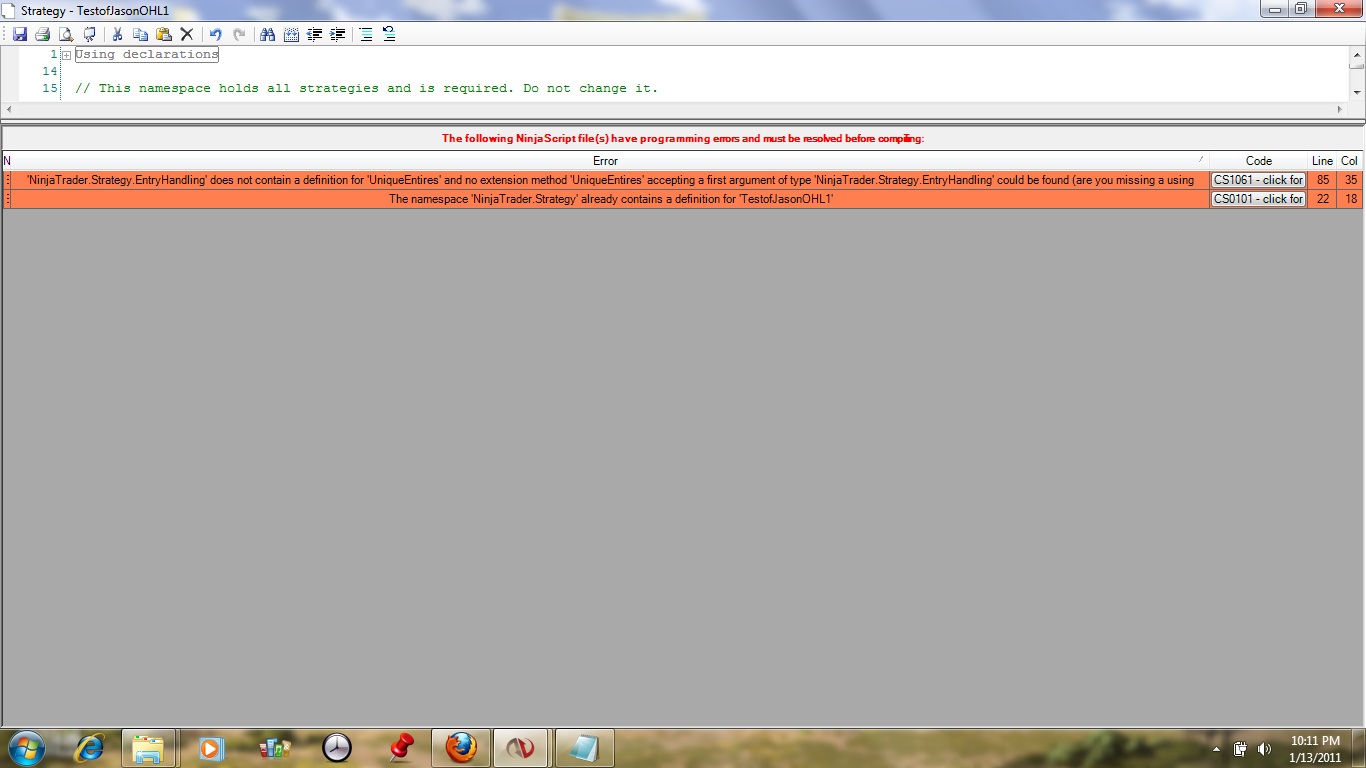The image size is (1366, 768).
Task: Click line number 22 in the error list
Action: coord(1322,199)
